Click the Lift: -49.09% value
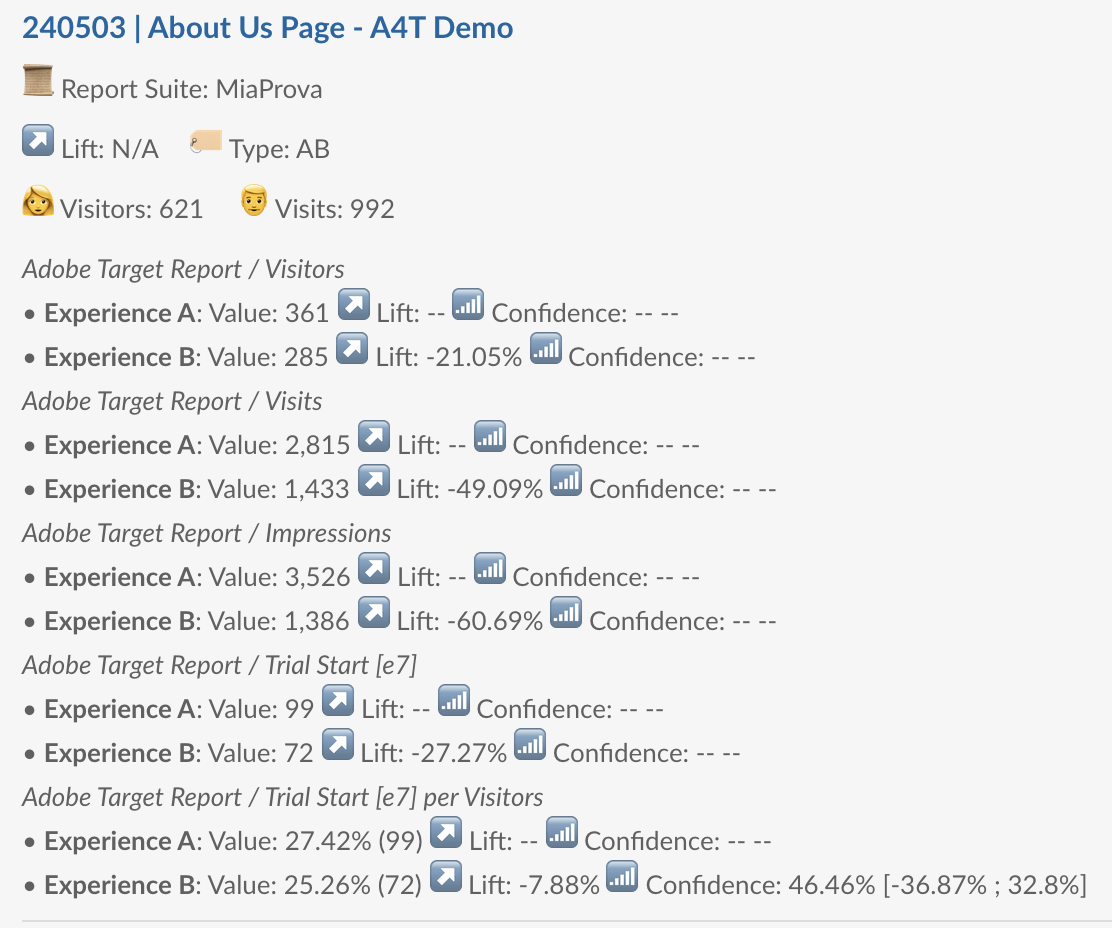The image size is (1112, 928). [469, 489]
